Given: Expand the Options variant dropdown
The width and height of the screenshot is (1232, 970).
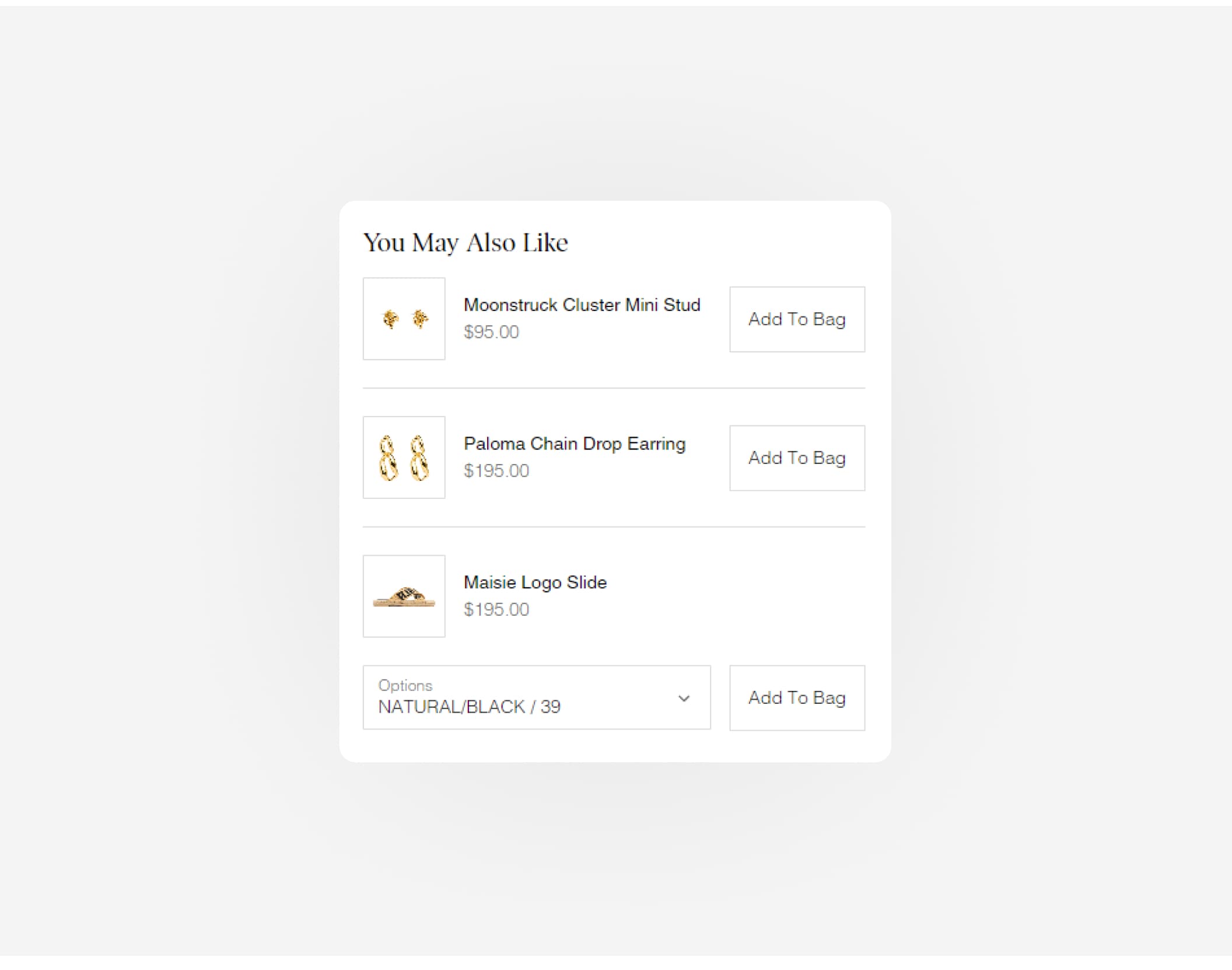Looking at the screenshot, I should click(536, 697).
